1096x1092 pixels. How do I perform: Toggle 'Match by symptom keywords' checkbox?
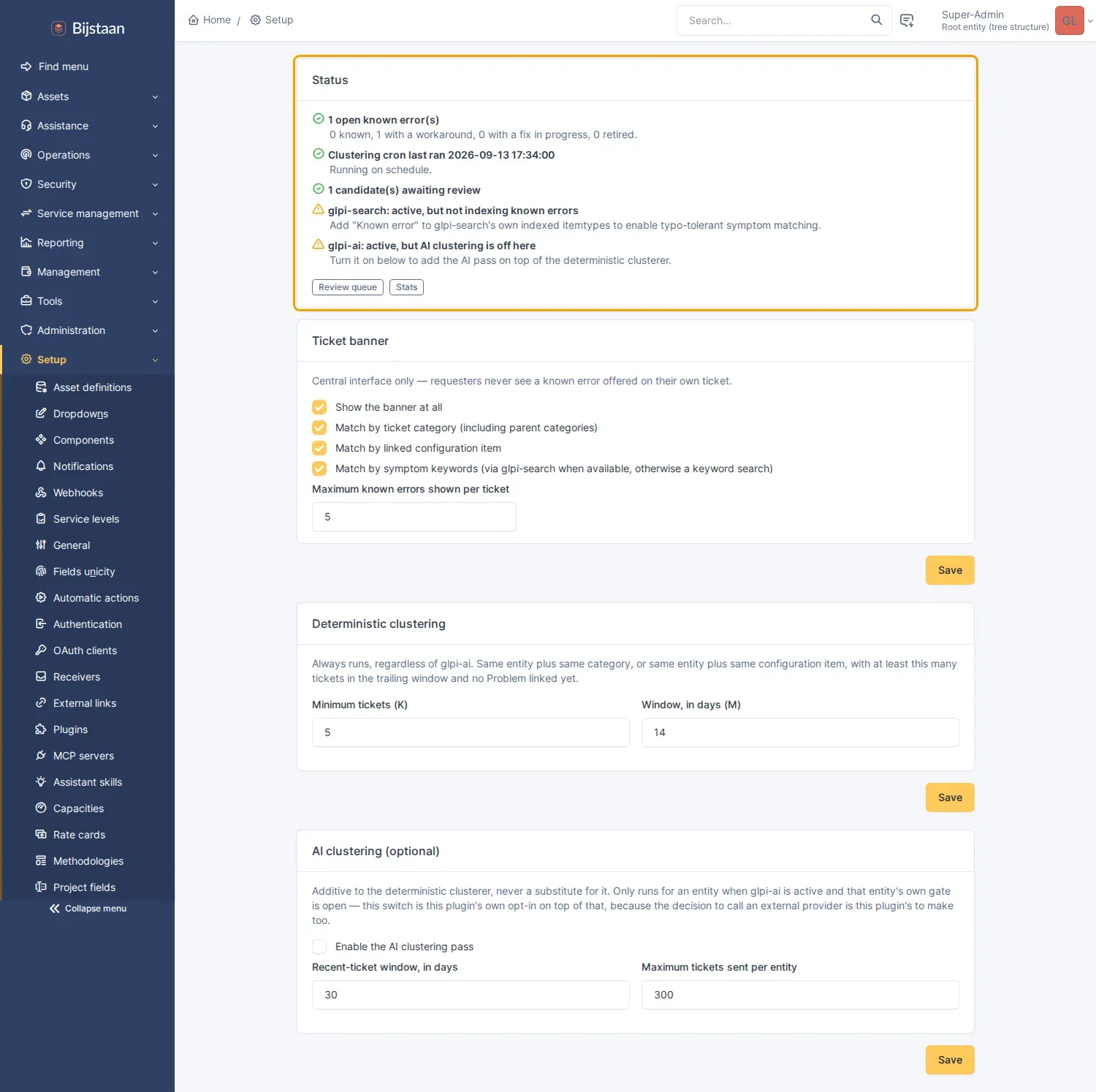click(x=319, y=469)
